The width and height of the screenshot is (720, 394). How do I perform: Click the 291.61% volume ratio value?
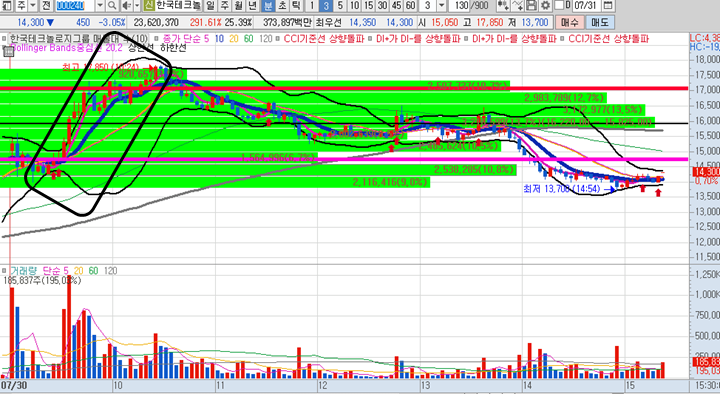click(206, 22)
